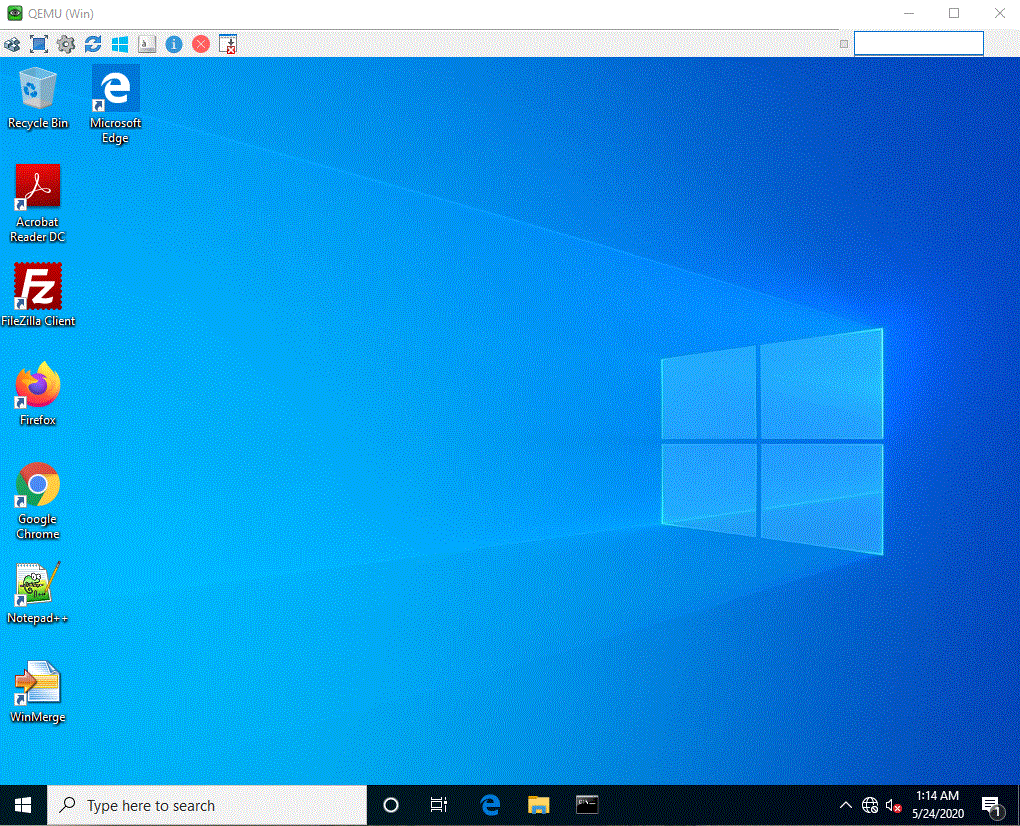Image resolution: width=1020 pixels, height=826 pixels.
Task: Open the gear settings in QEMU toolbar
Action: coord(66,44)
